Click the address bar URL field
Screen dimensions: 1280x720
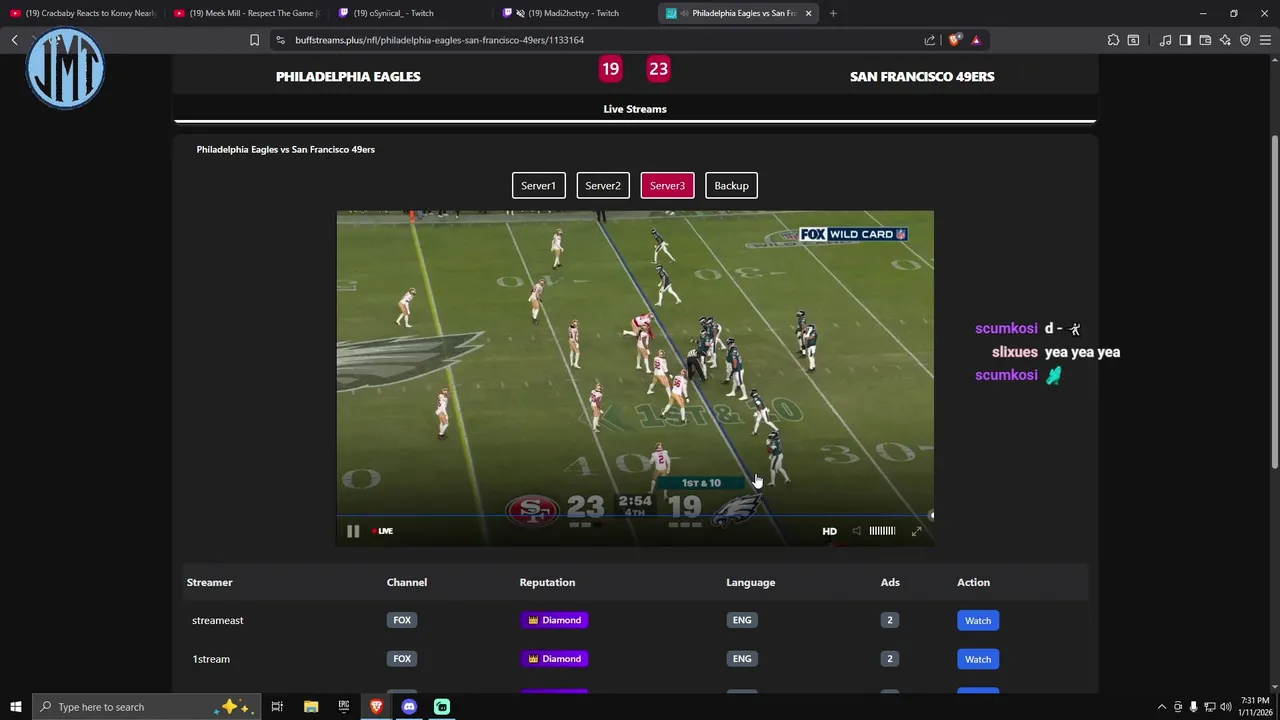click(600, 40)
